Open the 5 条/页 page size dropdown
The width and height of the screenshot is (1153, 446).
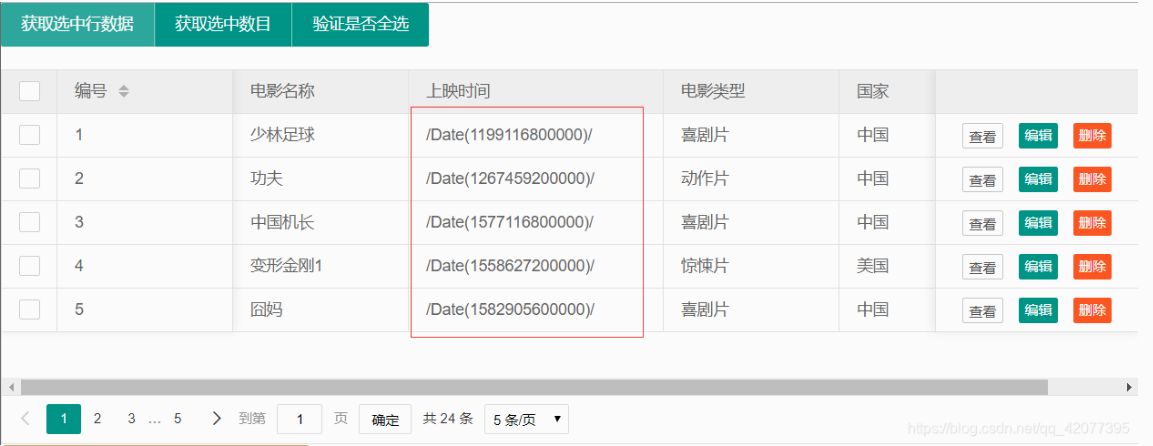click(526, 420)
